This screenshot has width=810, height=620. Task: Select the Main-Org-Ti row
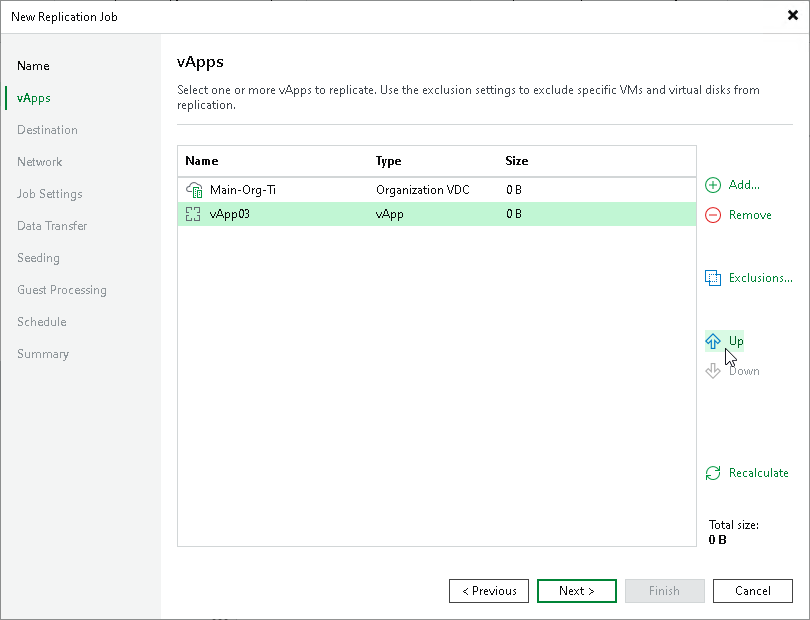(x=300, y=190)
